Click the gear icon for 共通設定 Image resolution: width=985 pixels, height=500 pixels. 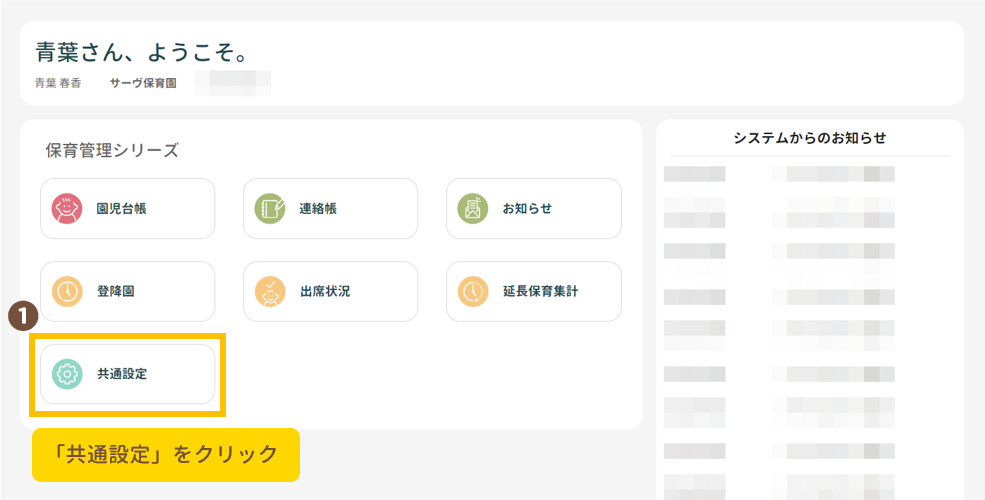click(x=66, y=375)
